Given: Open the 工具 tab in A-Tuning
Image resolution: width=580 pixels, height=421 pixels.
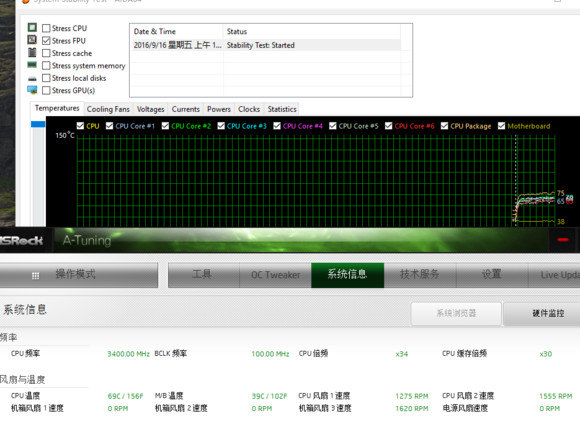Looking at the screenshot, I should pos(203,275).
